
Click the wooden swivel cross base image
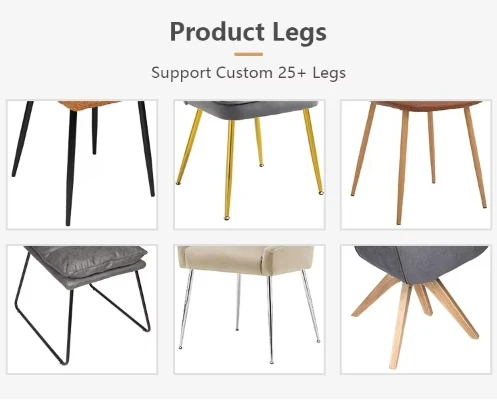[416, 309]
